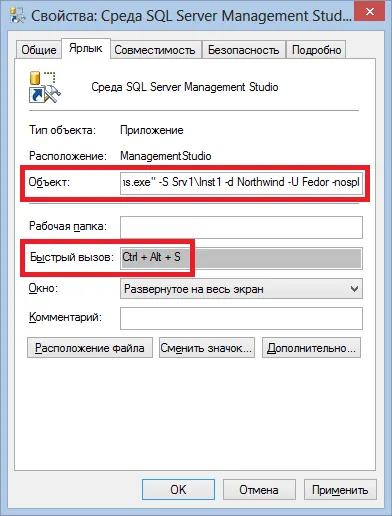Show the Подробно tab
392x516 pixels.
pos(316,50)
